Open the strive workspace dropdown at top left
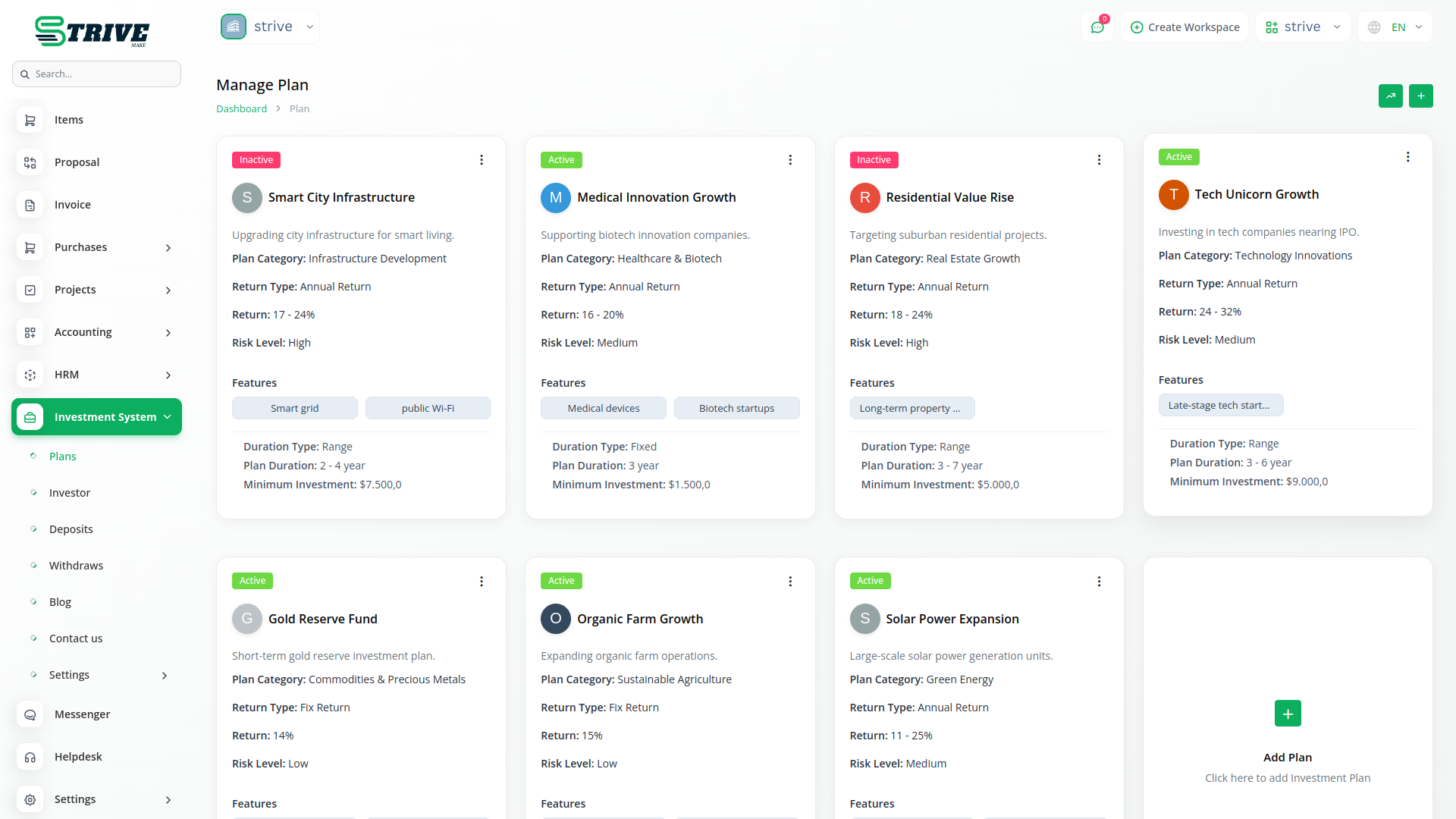 pyautogui.click(x=268, y=27)
